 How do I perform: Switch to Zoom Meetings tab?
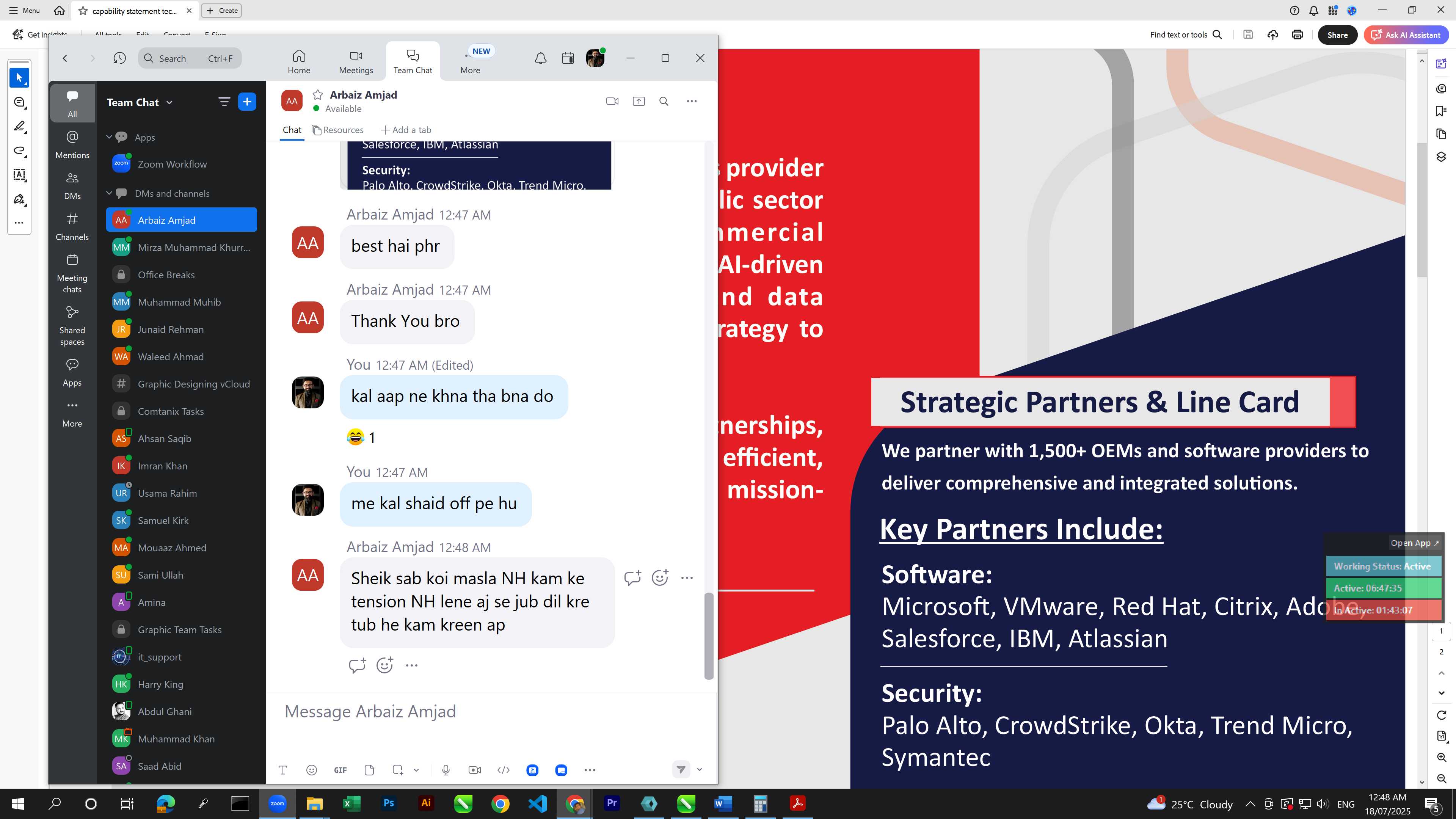[356, 61]
